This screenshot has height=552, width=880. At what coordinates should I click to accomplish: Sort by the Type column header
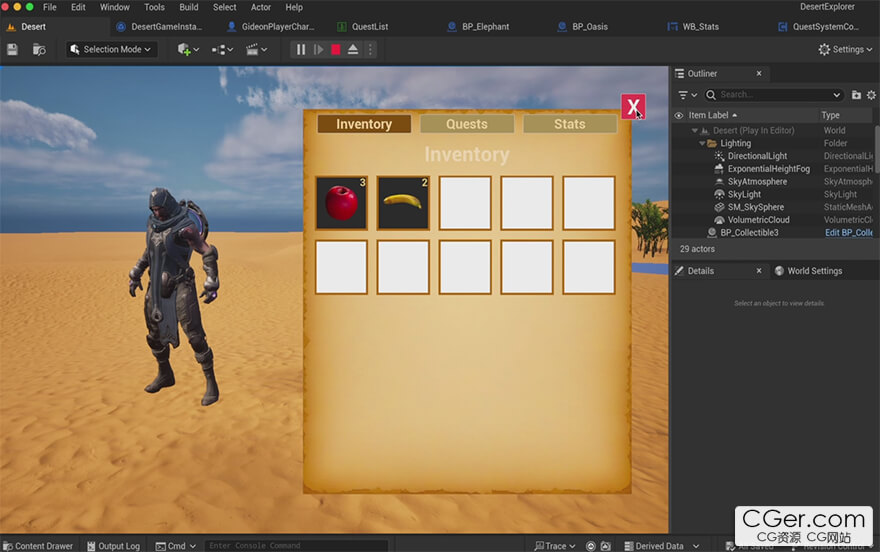[x=830, y=115]
